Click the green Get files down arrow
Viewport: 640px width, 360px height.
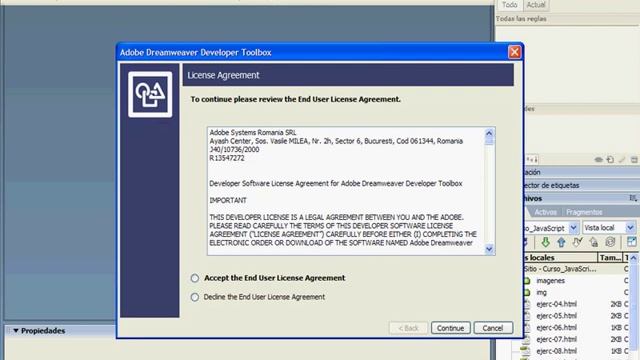[545, 242]
